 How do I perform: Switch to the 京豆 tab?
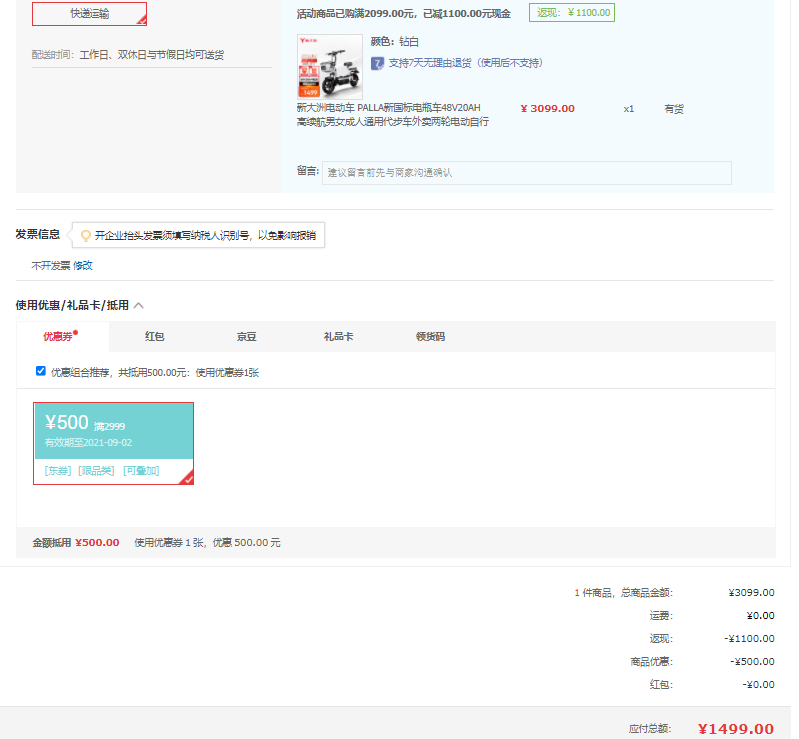pyautogui.click(x=247, y=336)
